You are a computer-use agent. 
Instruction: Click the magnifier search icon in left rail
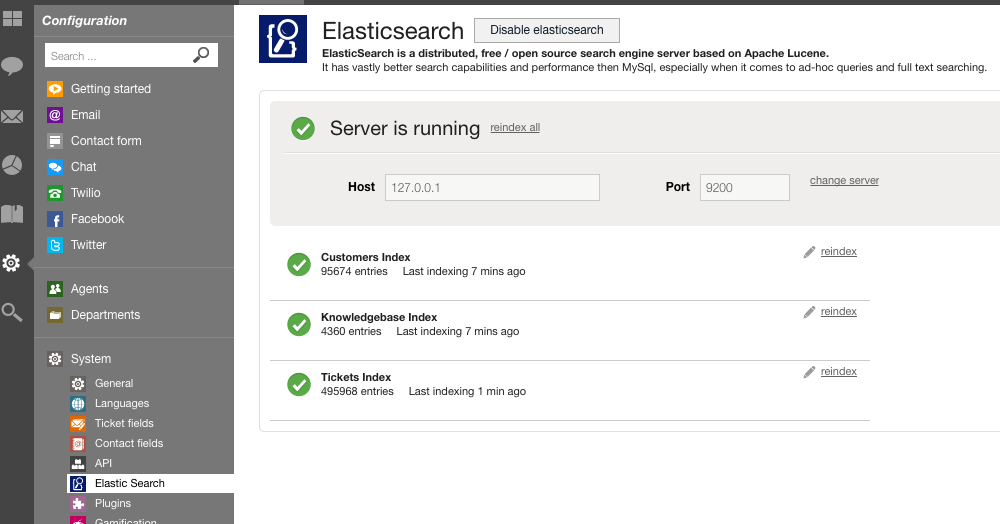point(12,312)
